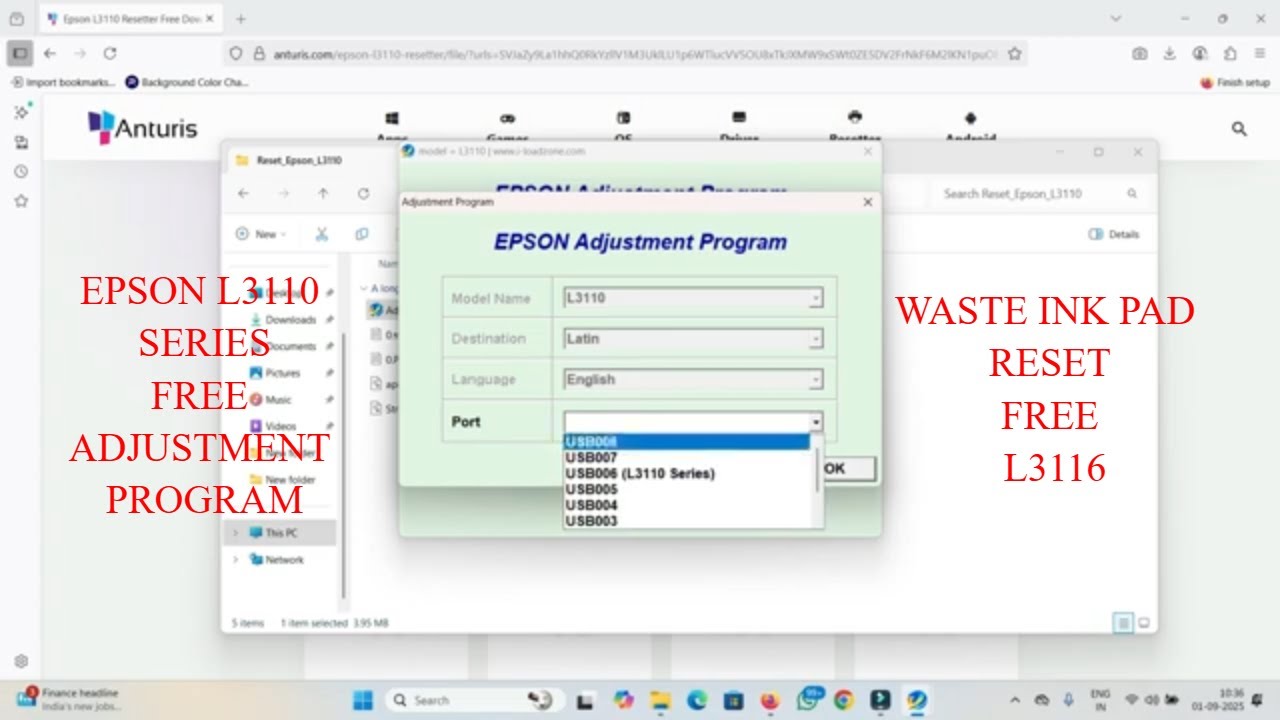Open the Apps category on Anturis
This screenshot has width=1280, height=720.
392,127
